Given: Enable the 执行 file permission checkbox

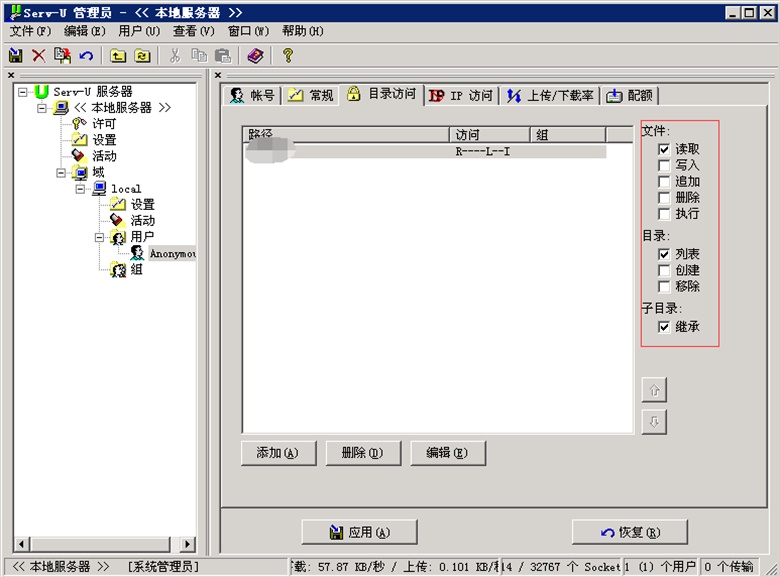Looking at the screenshot, I should 664,214.
